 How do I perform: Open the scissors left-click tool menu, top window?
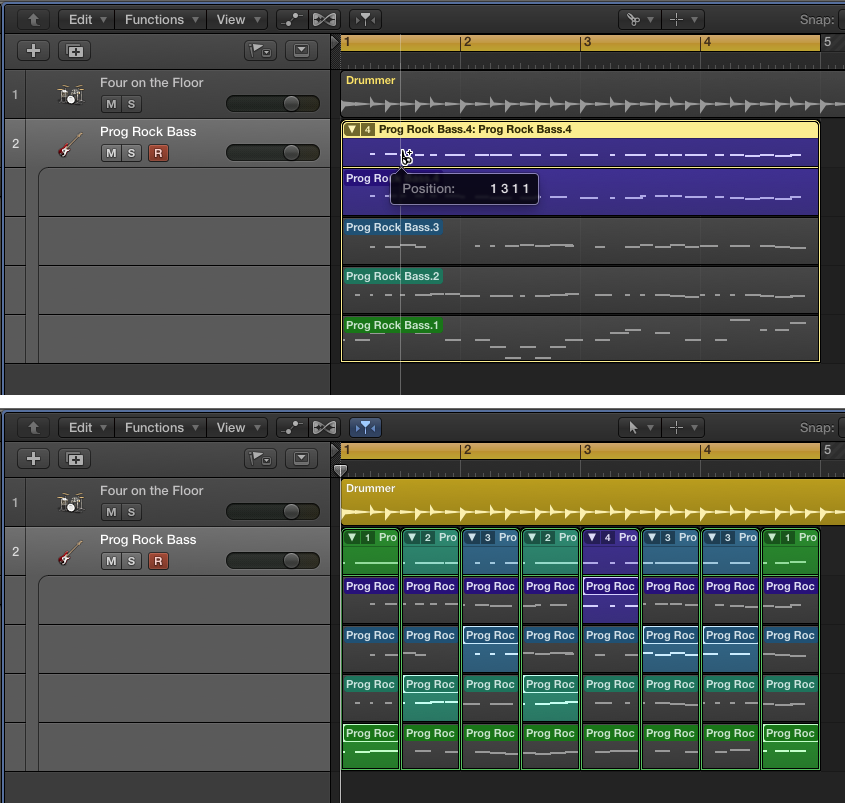(639, 20)
